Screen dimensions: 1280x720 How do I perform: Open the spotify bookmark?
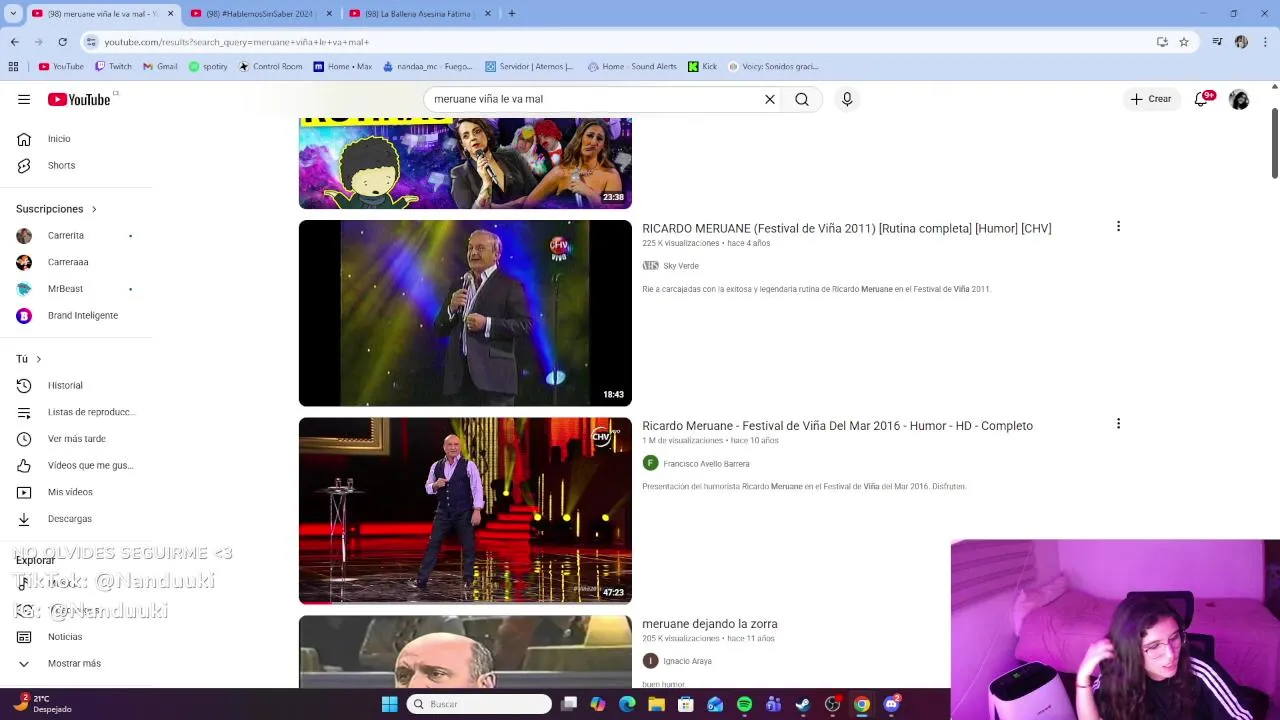(x=208, y=67)
